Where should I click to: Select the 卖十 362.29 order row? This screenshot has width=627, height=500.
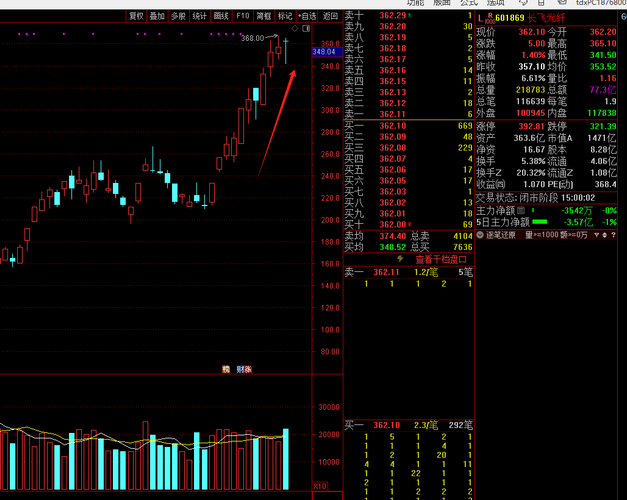[x=409, y=16]
